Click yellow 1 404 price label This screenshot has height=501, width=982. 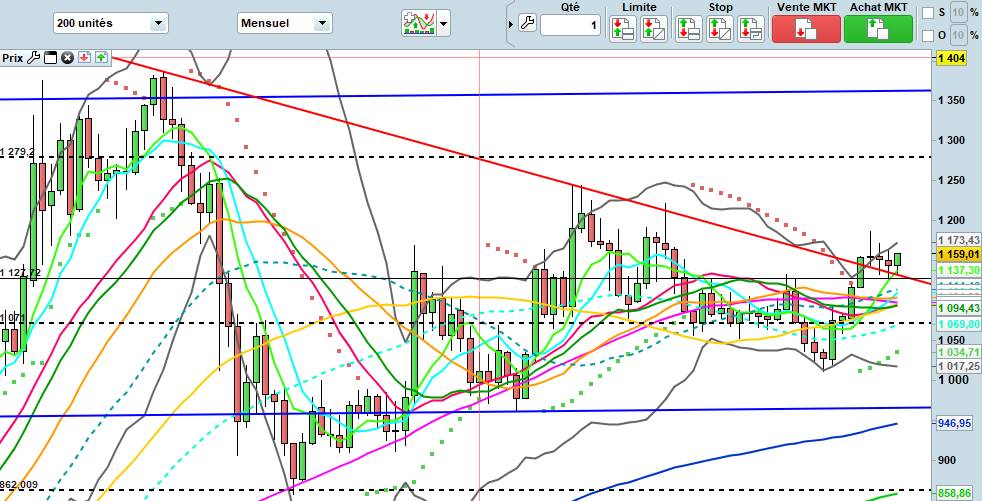click(949, 58)
